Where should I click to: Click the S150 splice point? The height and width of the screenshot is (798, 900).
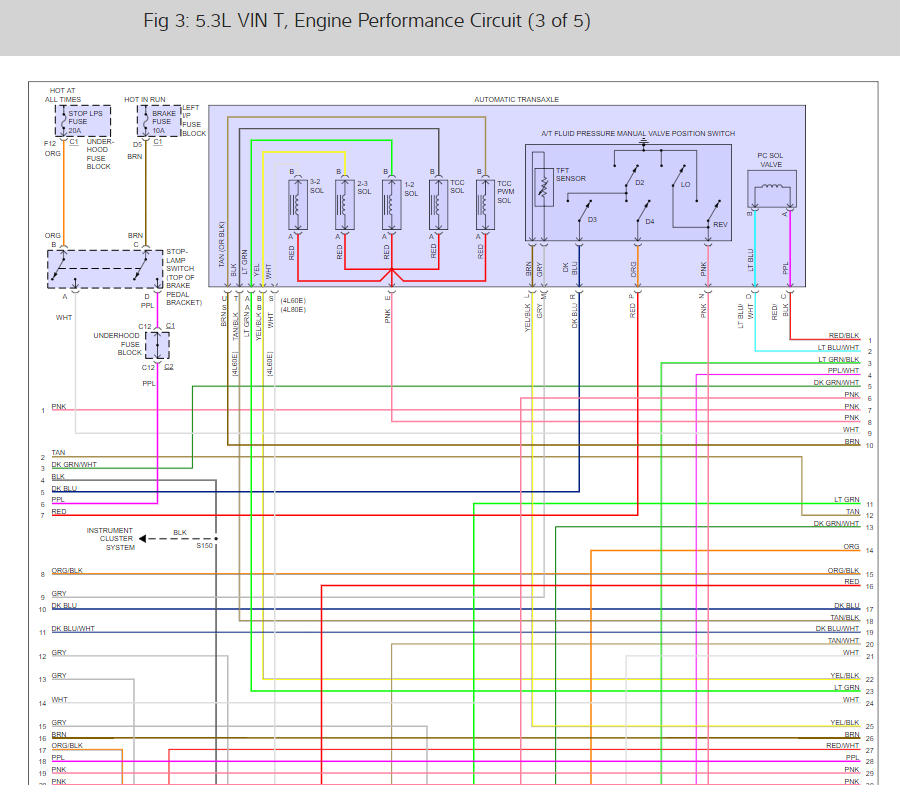coord(216,539)
